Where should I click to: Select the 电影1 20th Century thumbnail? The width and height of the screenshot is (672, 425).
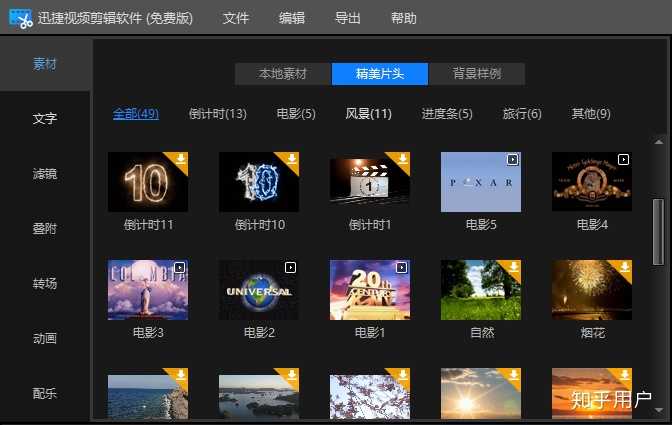coord(370,290)
